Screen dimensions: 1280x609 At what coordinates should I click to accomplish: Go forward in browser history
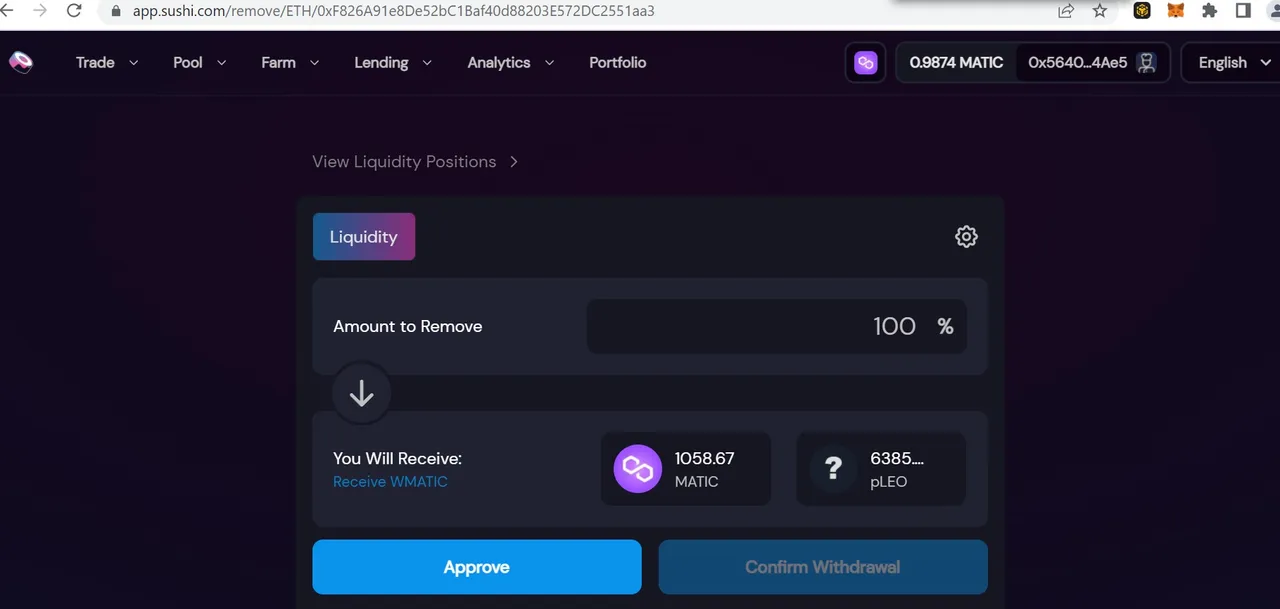pyautogui.click(x=39, y=11)
